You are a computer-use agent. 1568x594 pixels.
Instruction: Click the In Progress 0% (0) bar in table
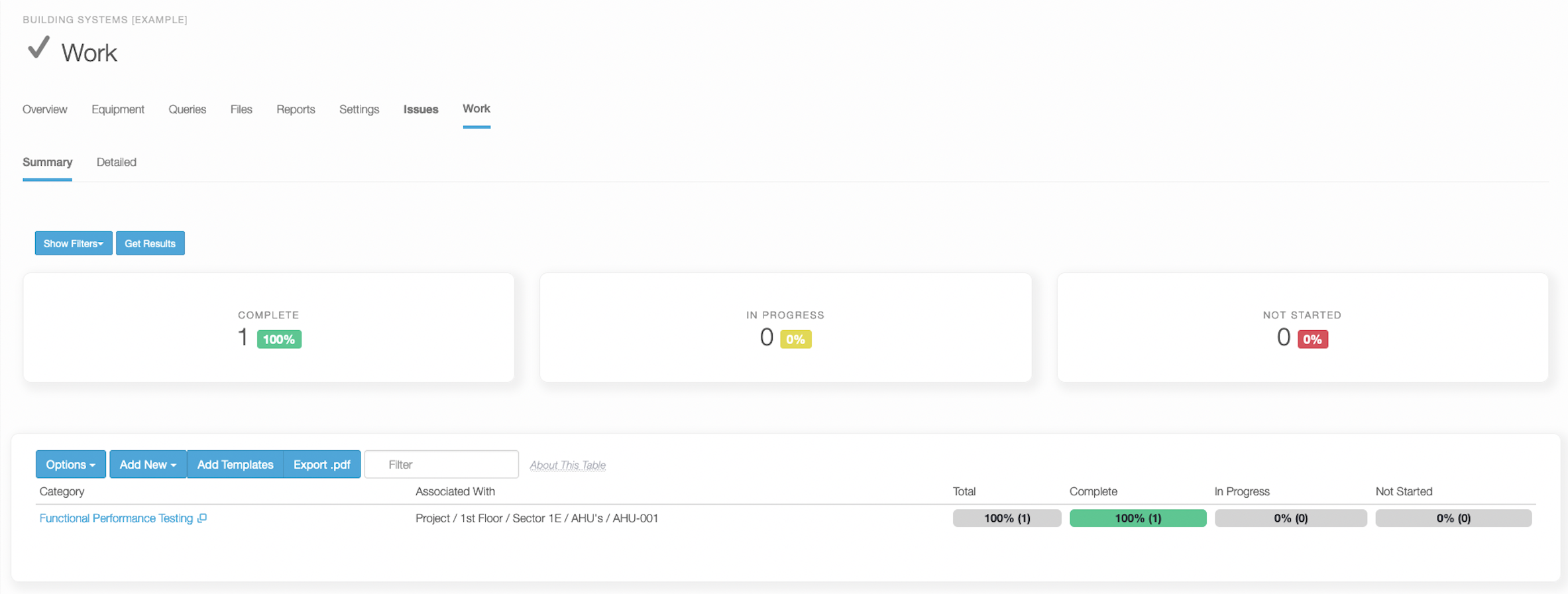tap(1291, 518)
